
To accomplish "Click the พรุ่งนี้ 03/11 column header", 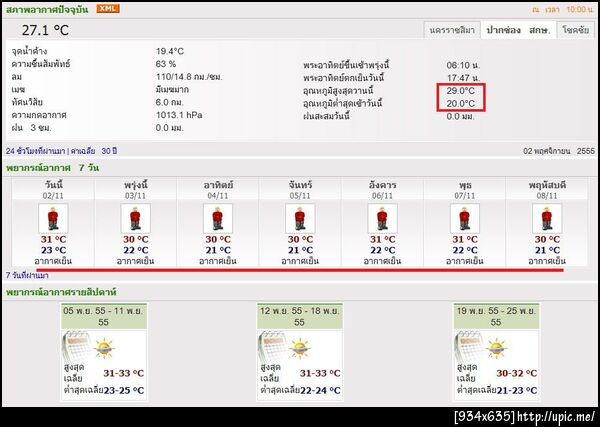I will click(x=135, y=190).
